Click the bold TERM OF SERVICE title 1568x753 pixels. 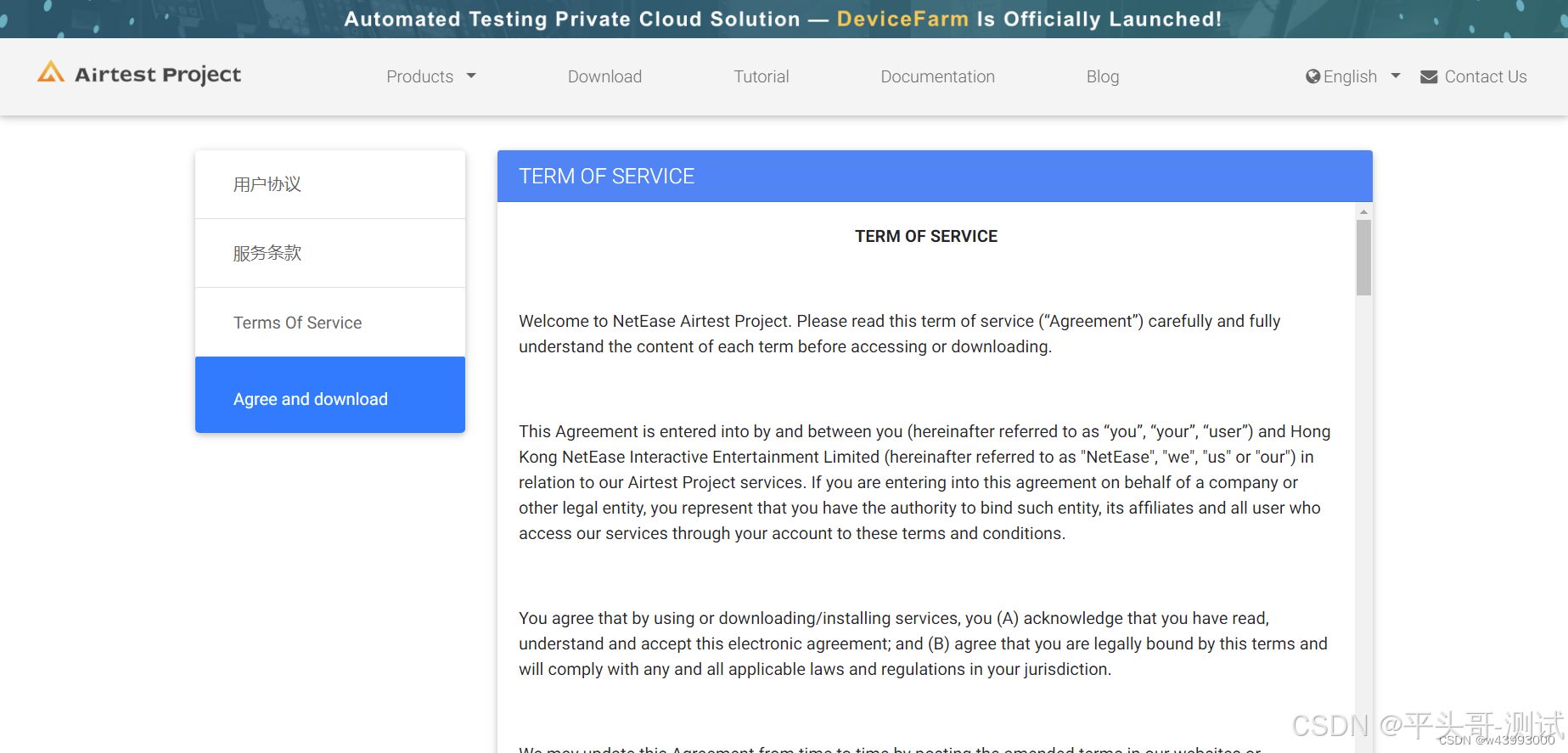926,236
